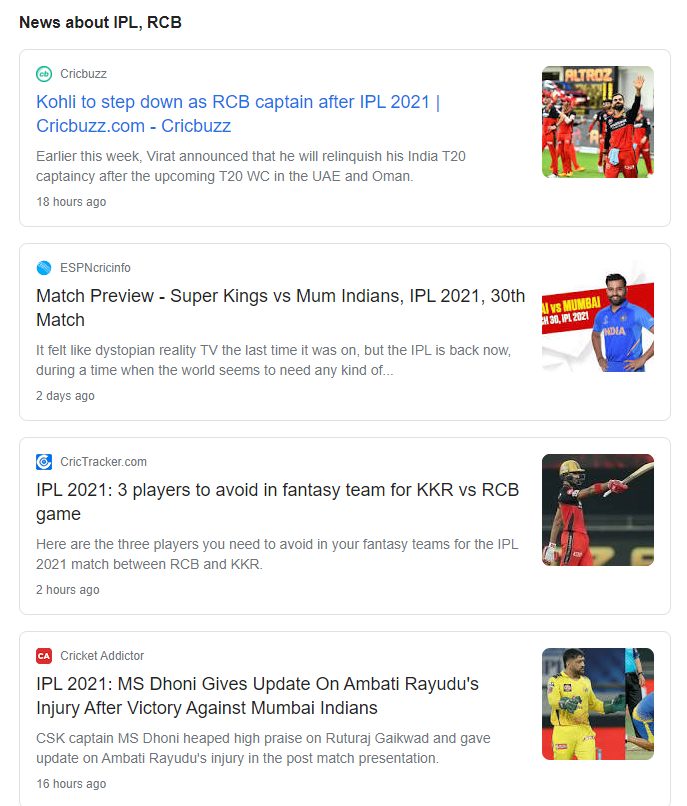Click the dystopian reality TV article snippet
Viewport: 687px width, 806px height.
point(274,360)
